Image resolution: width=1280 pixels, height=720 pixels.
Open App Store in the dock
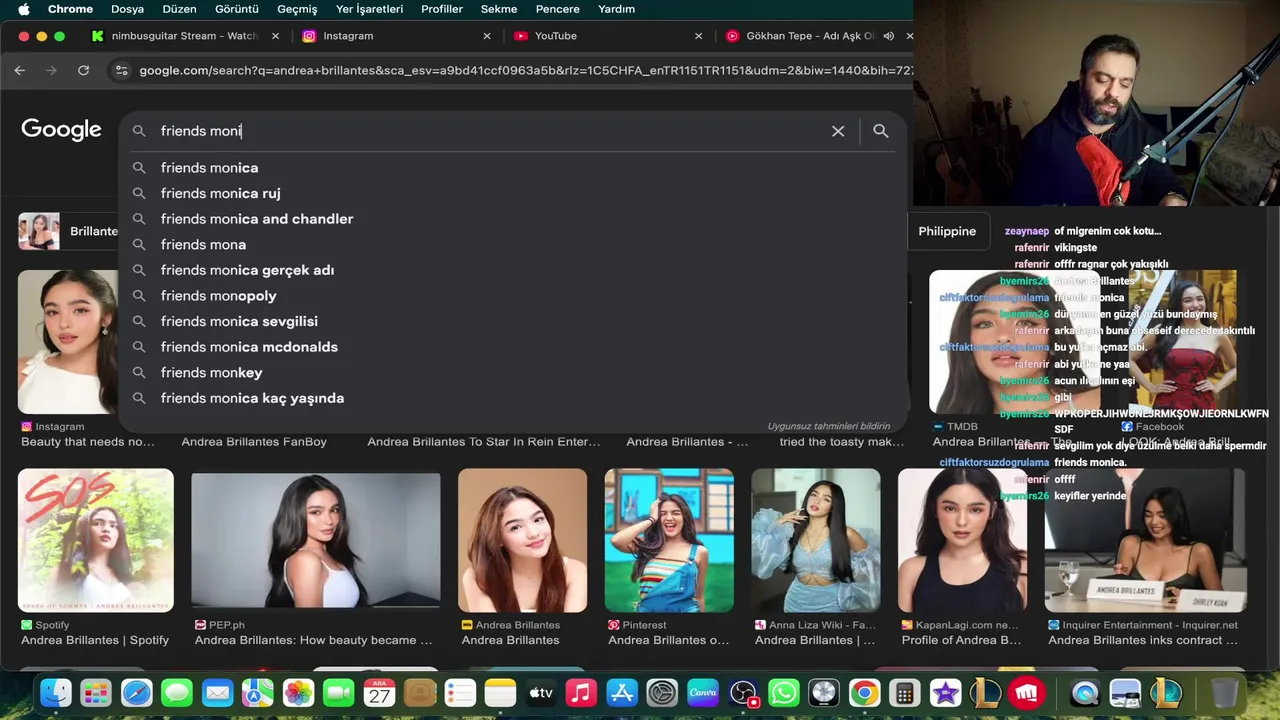click(622, 693)
